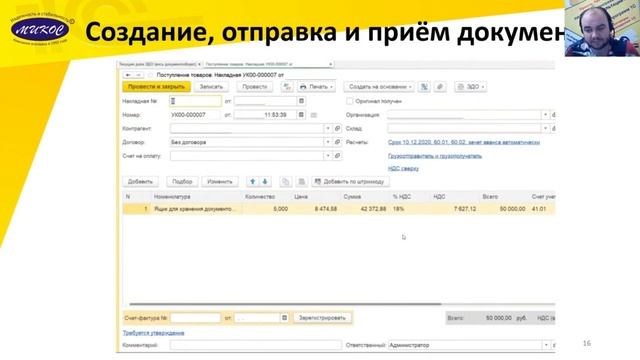Close the Текущие дела ЭДО tab

coord(199,64)
